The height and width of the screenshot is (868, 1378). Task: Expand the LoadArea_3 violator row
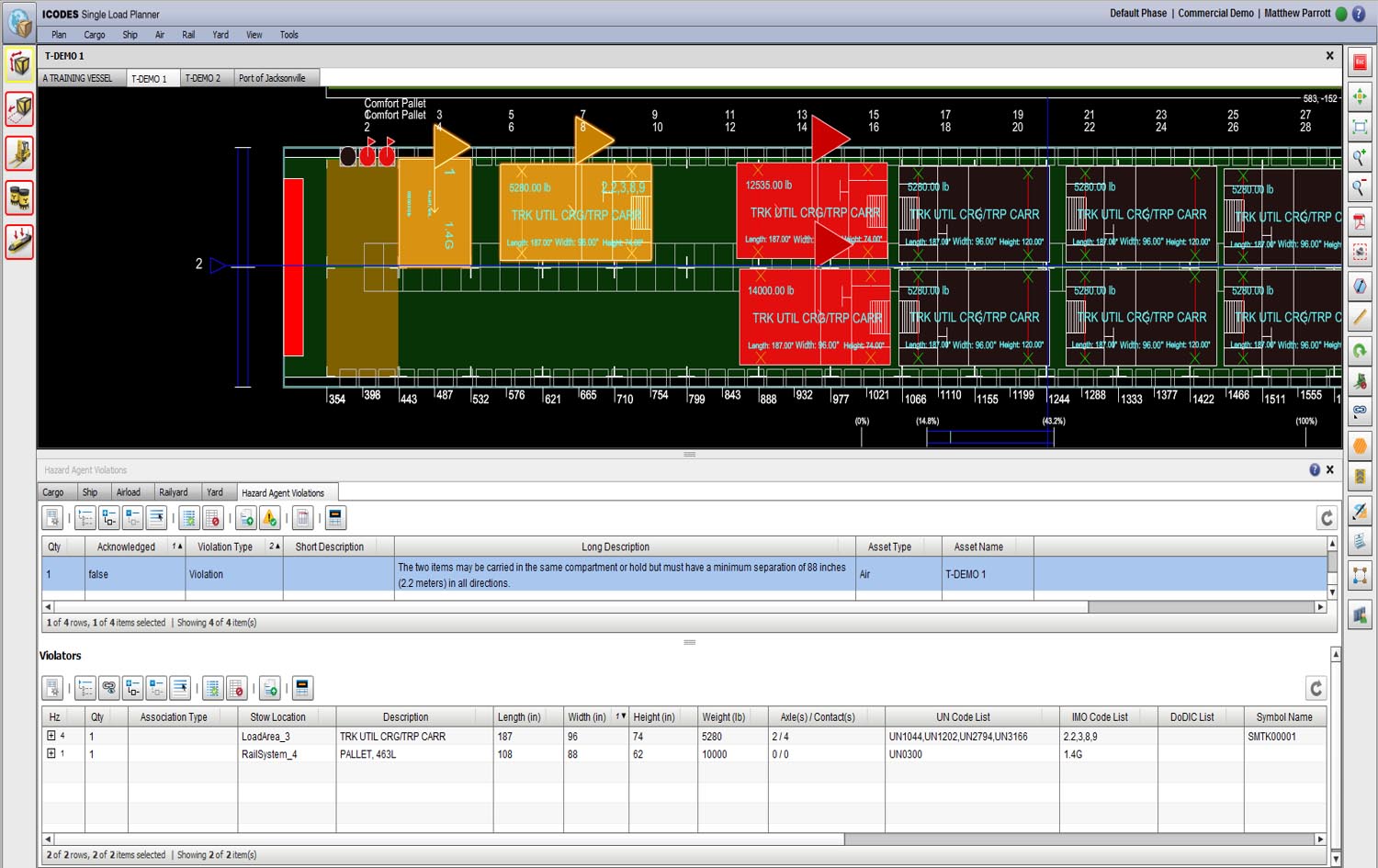[x=51, y=736]
